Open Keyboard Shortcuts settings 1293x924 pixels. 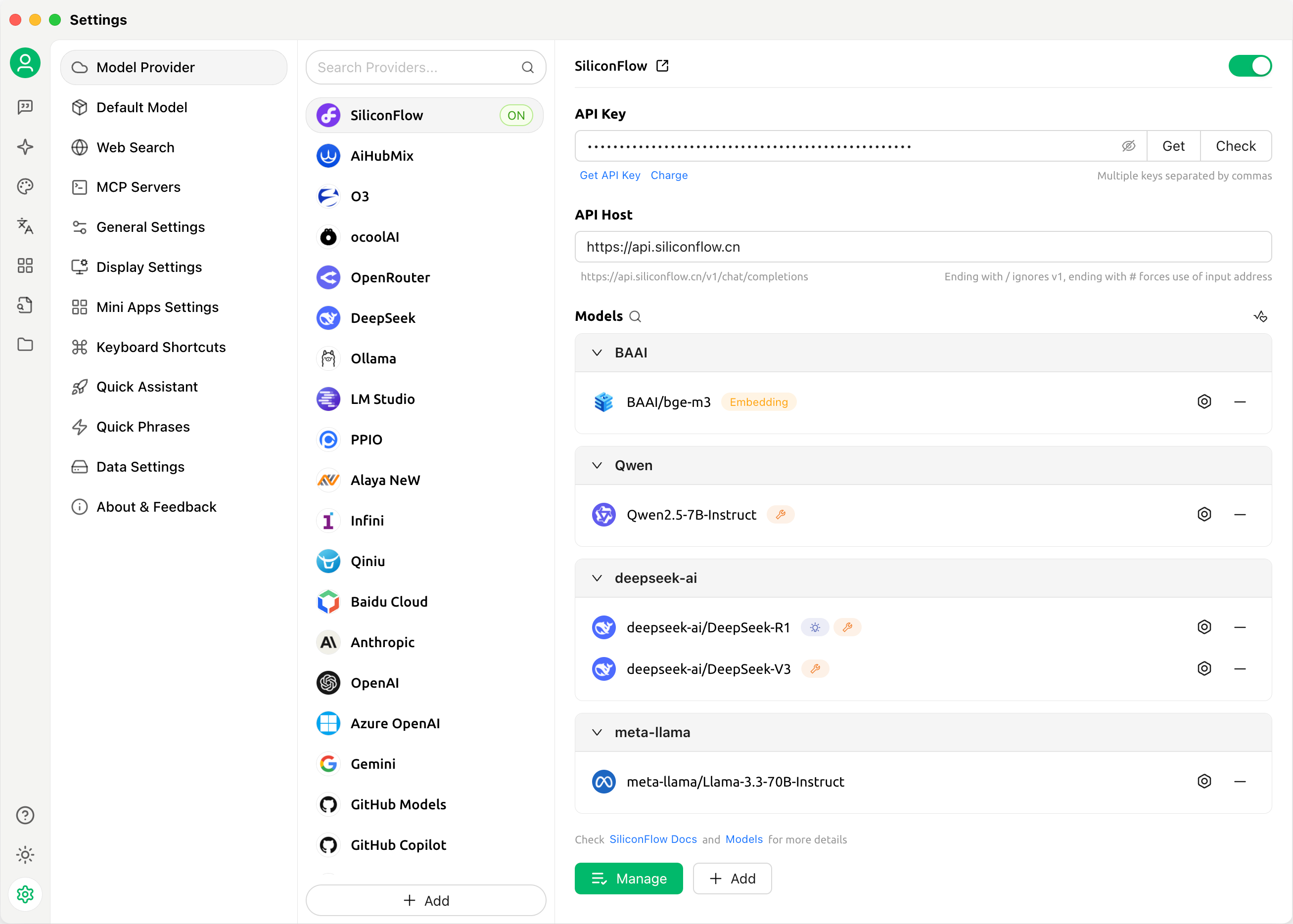pyautogui.click(x=161, y=347)
